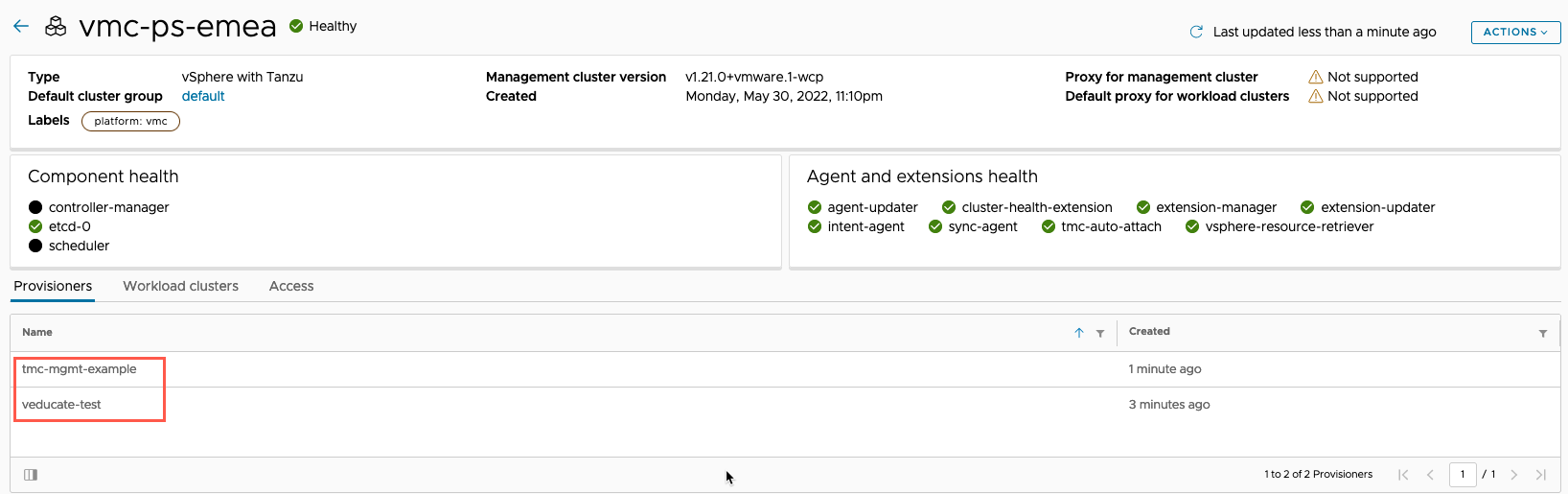Select the tmc-mgmt-example provisioner
The image size is (1568, 494).
tap(80, 369)
